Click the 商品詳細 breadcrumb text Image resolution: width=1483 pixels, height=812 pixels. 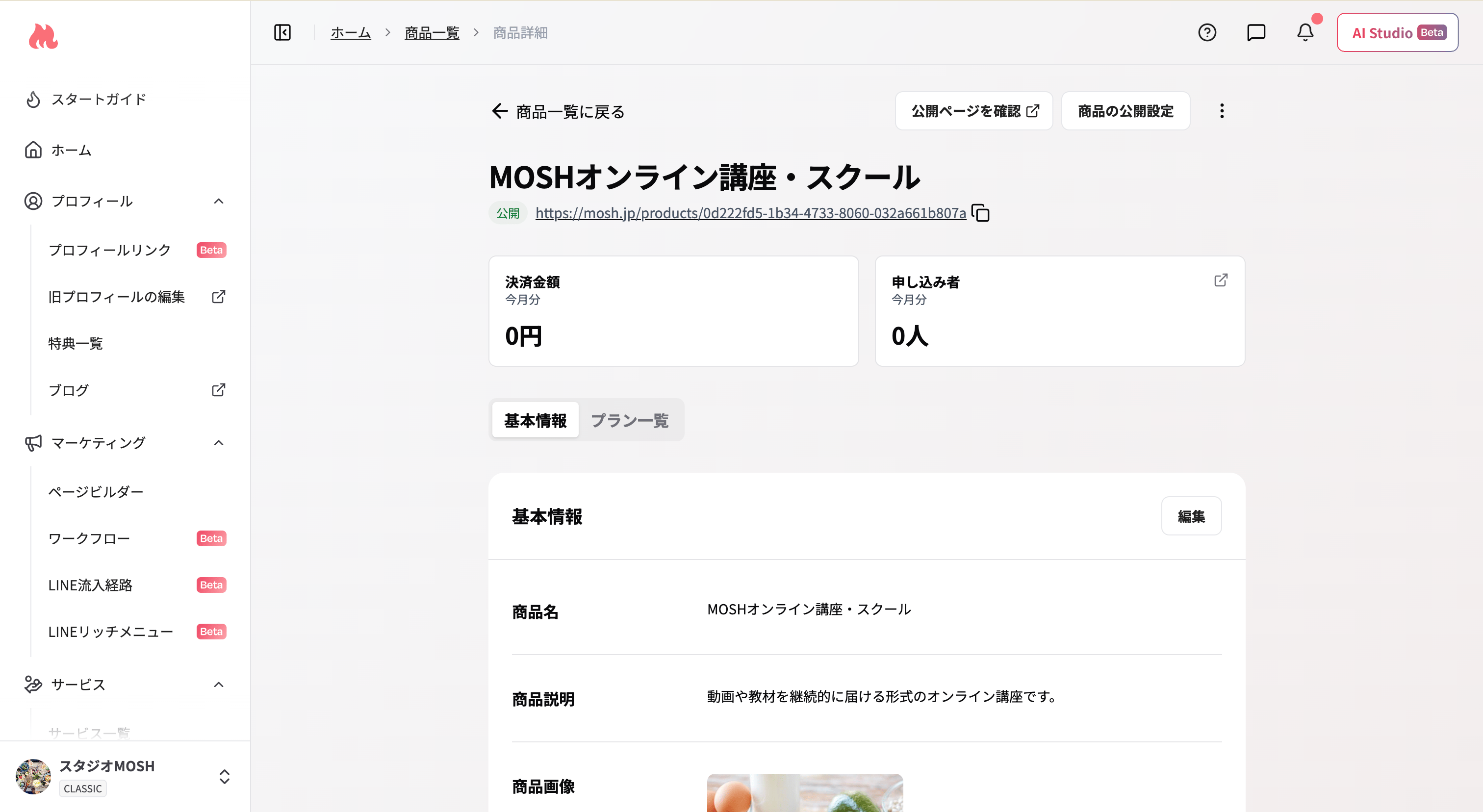(520, 33)
